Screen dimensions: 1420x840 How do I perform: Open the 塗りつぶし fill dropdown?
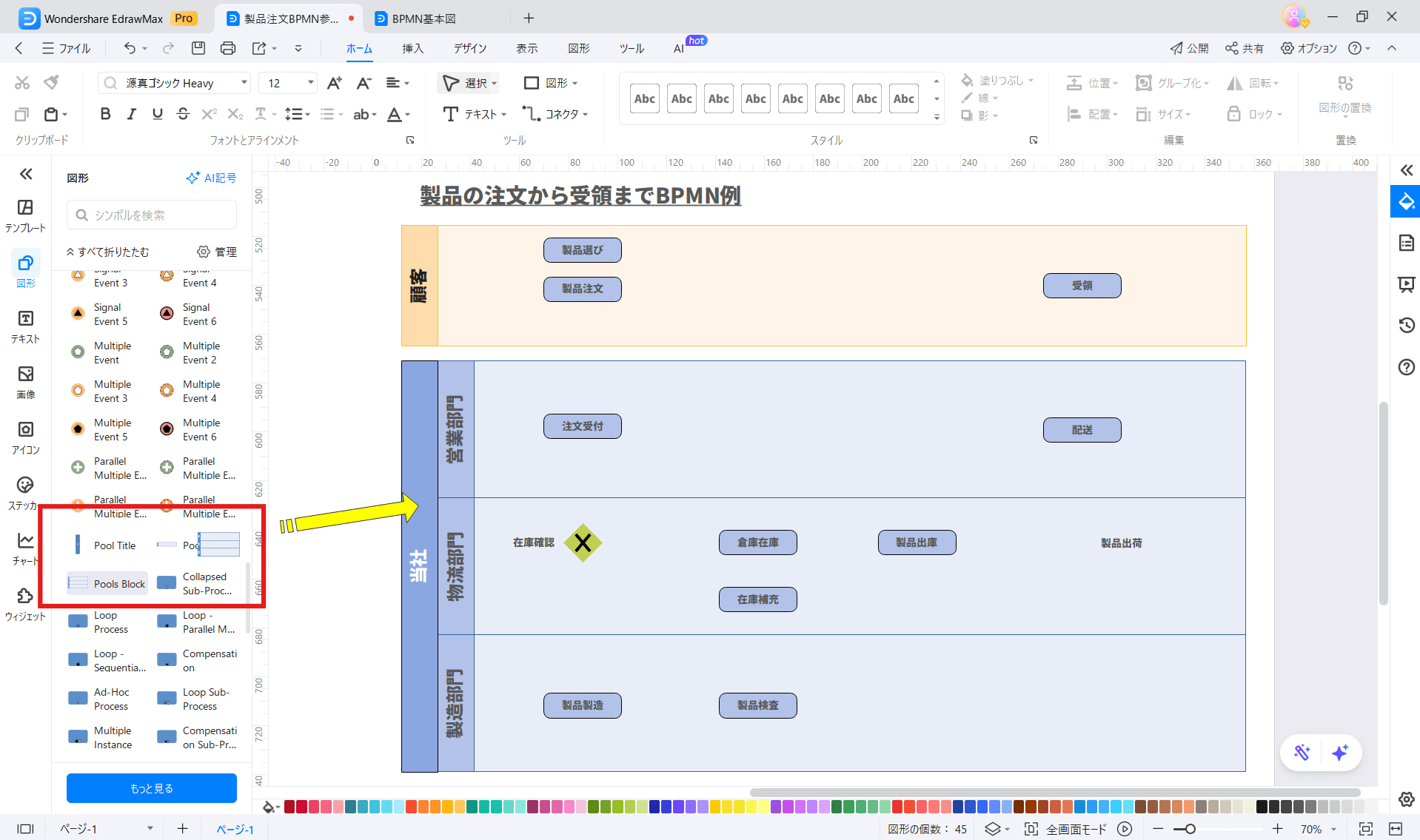(997, 80)
